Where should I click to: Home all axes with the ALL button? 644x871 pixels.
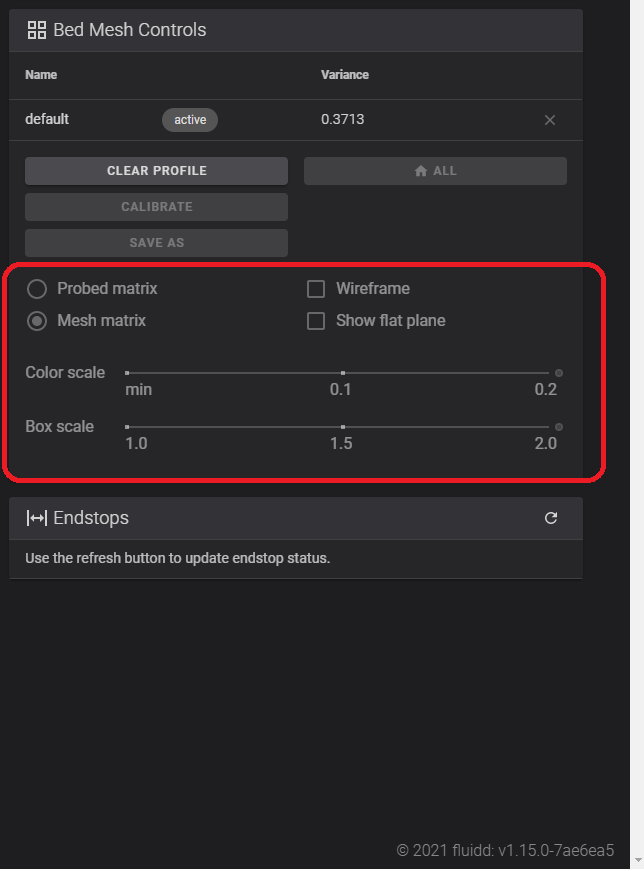point(435,170)
